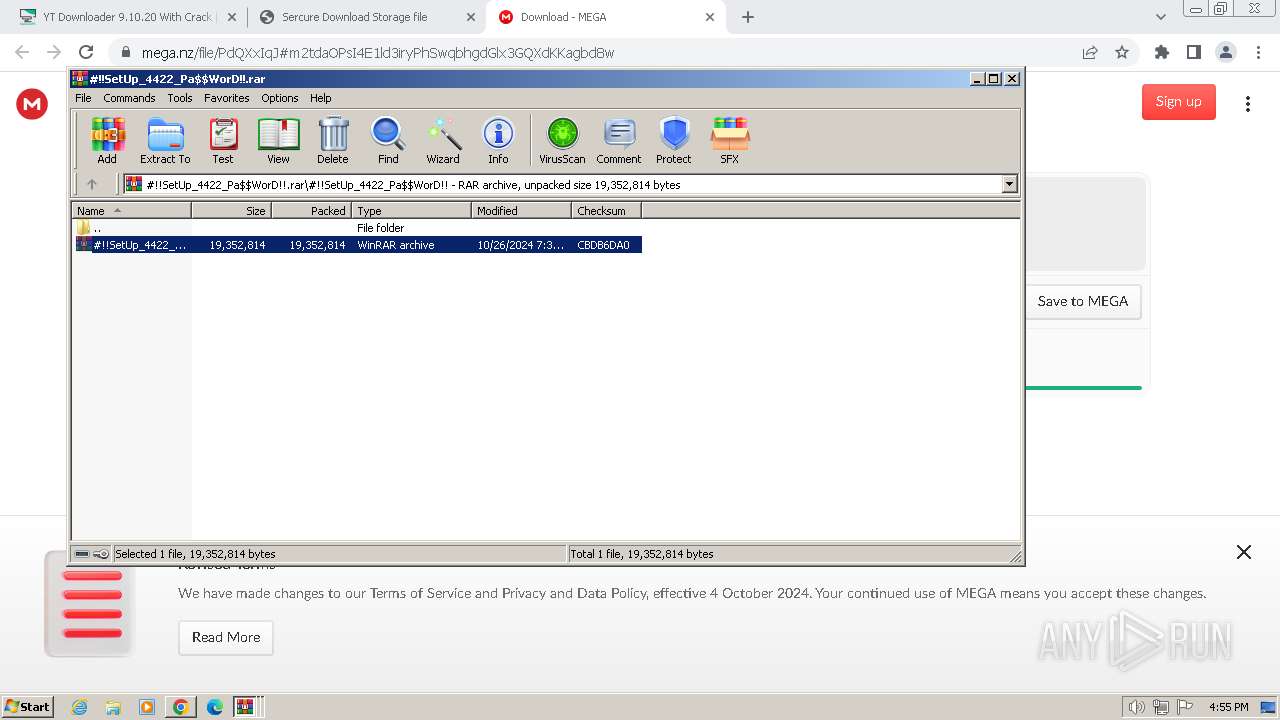Select the parent folder '..' row
The image size is (1280, 720).
pos(357,228)
